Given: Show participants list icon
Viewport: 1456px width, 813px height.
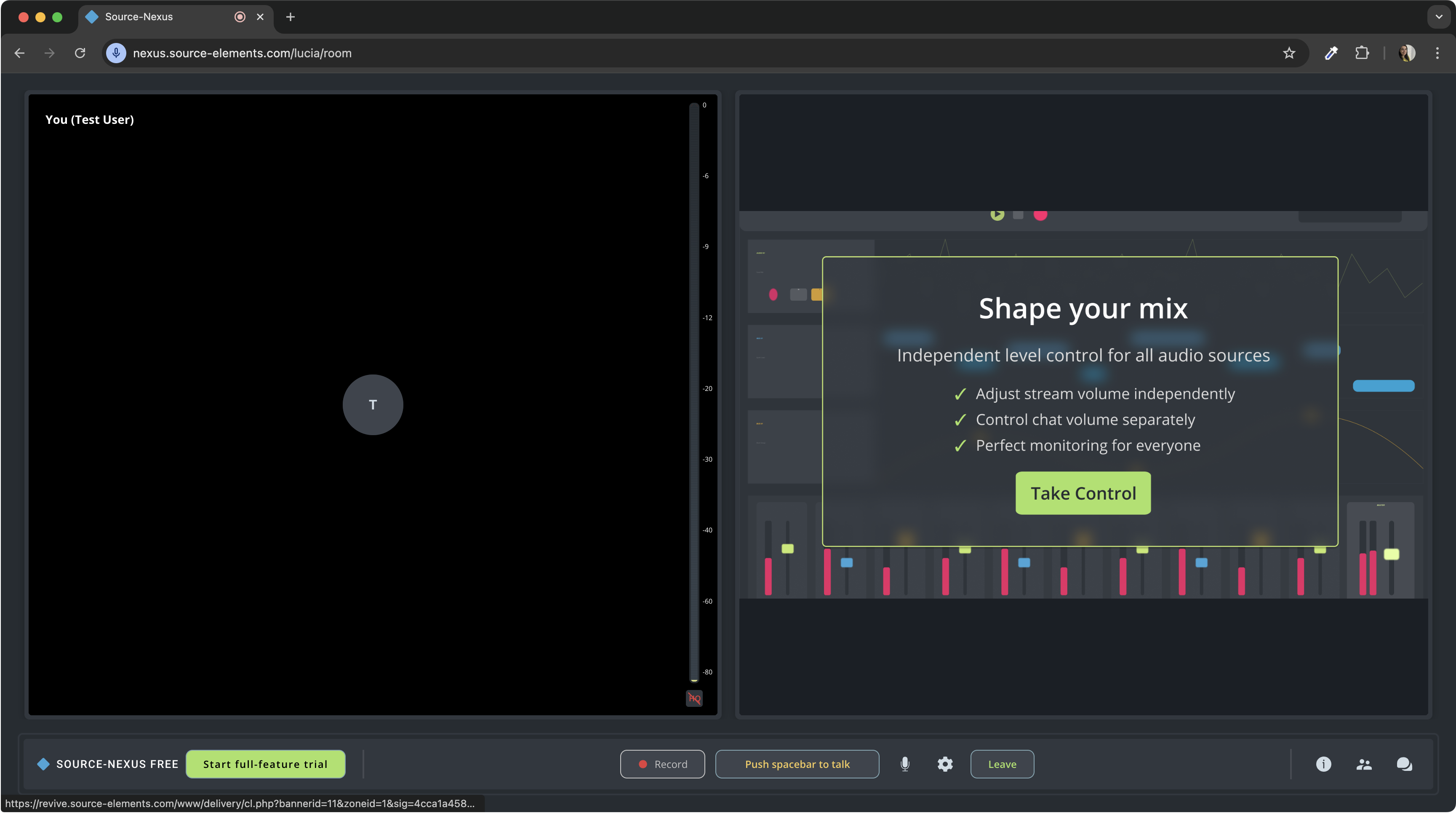Looking at the screenshot, I should pos(1364,764).
